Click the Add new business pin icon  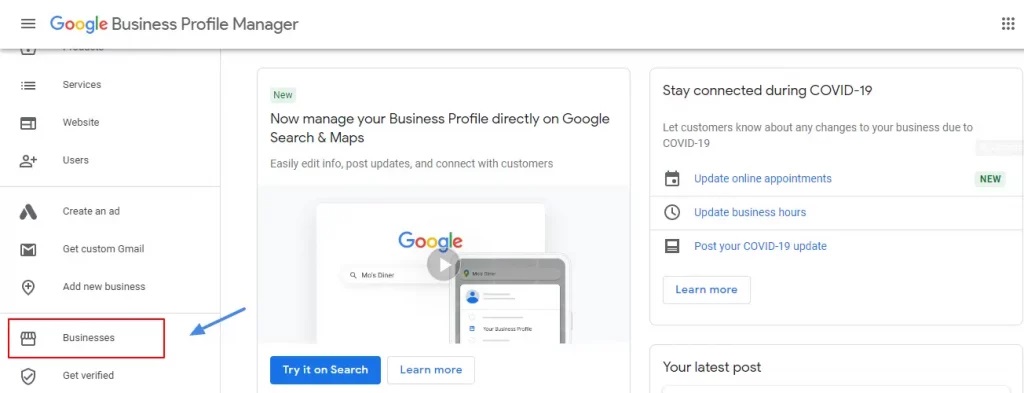[28, 287]
